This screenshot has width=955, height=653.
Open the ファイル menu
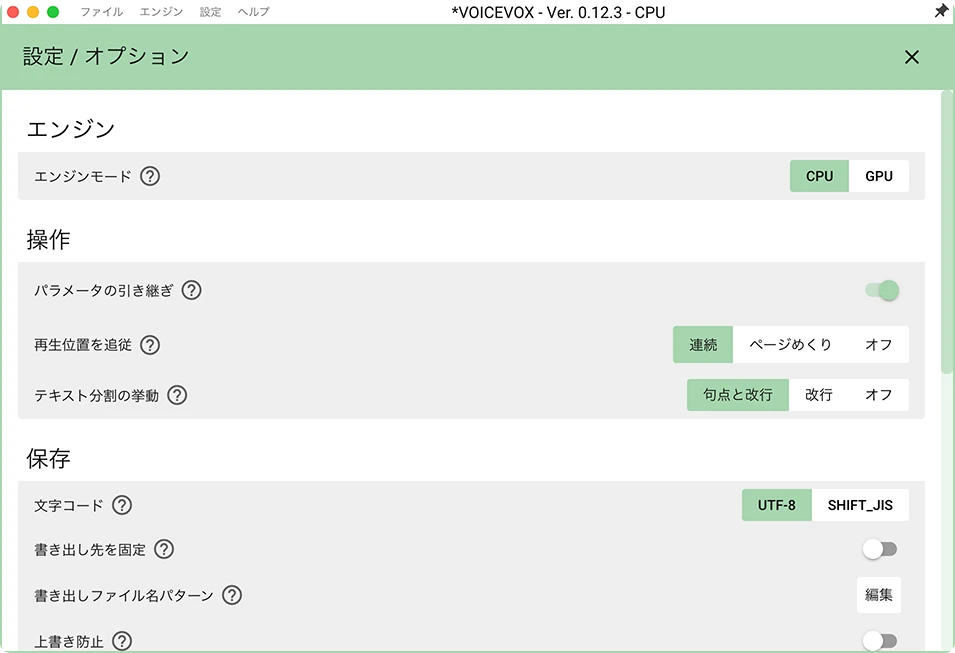pyautogui.click(x=101, y=12)
